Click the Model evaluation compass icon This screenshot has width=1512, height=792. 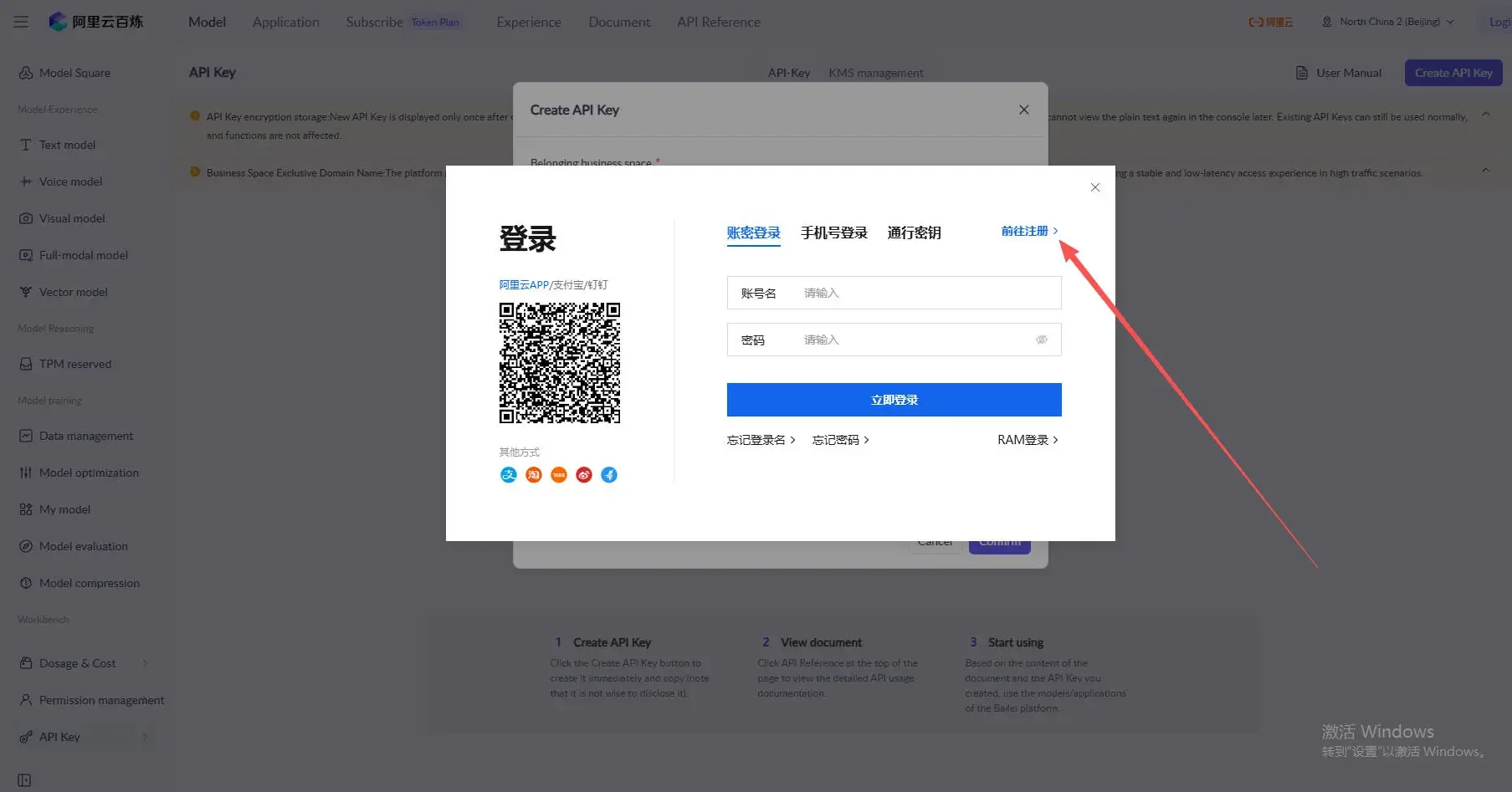26,546
